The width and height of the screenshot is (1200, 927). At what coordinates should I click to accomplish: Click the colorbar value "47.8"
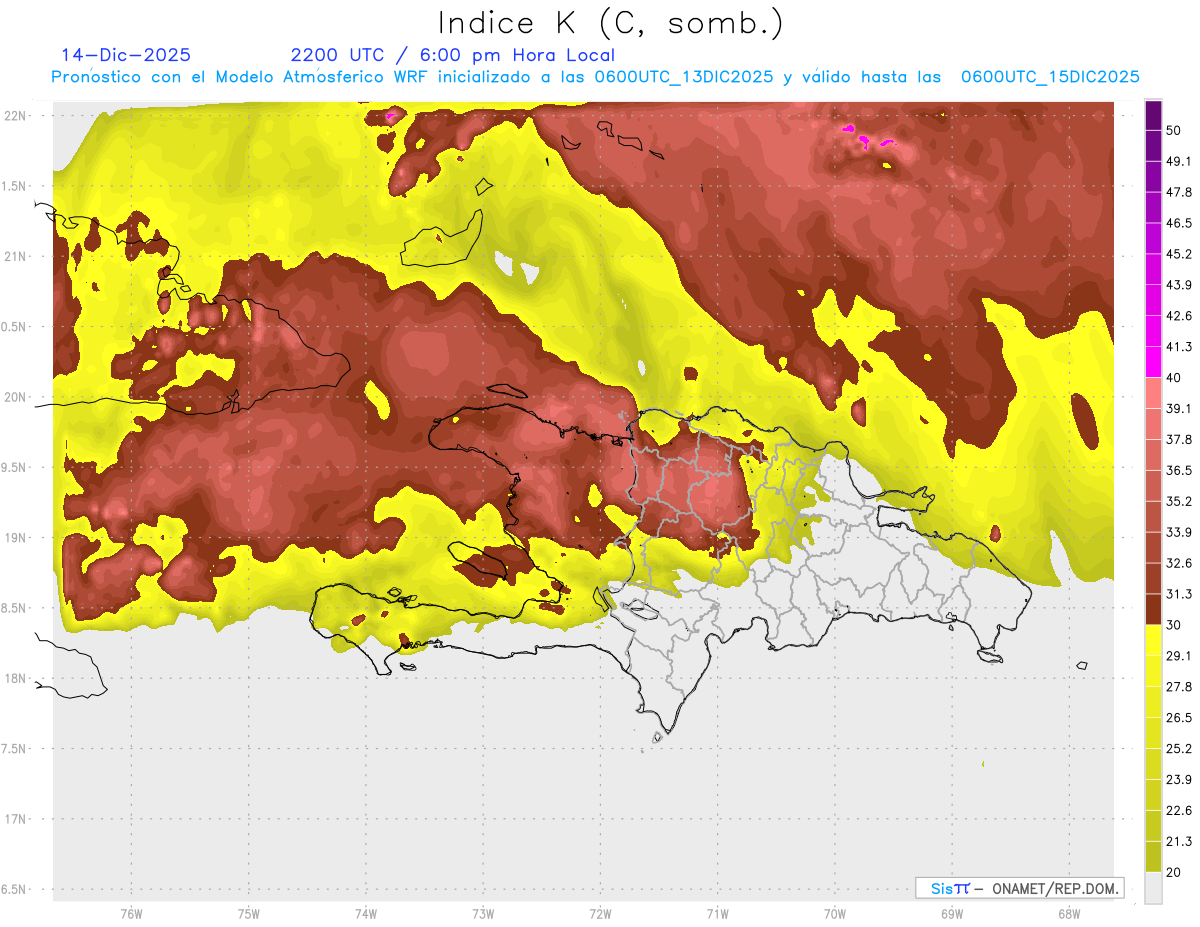click(1179, 192)
